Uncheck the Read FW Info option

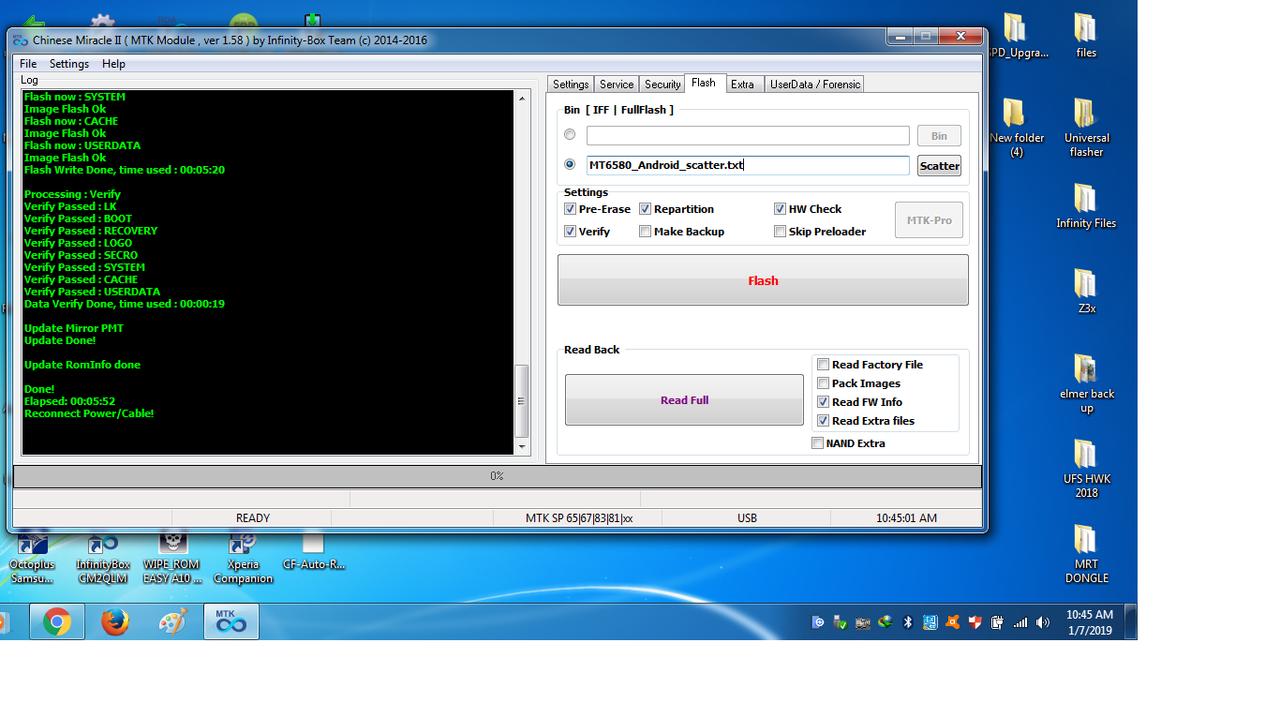tap(823, 402)
